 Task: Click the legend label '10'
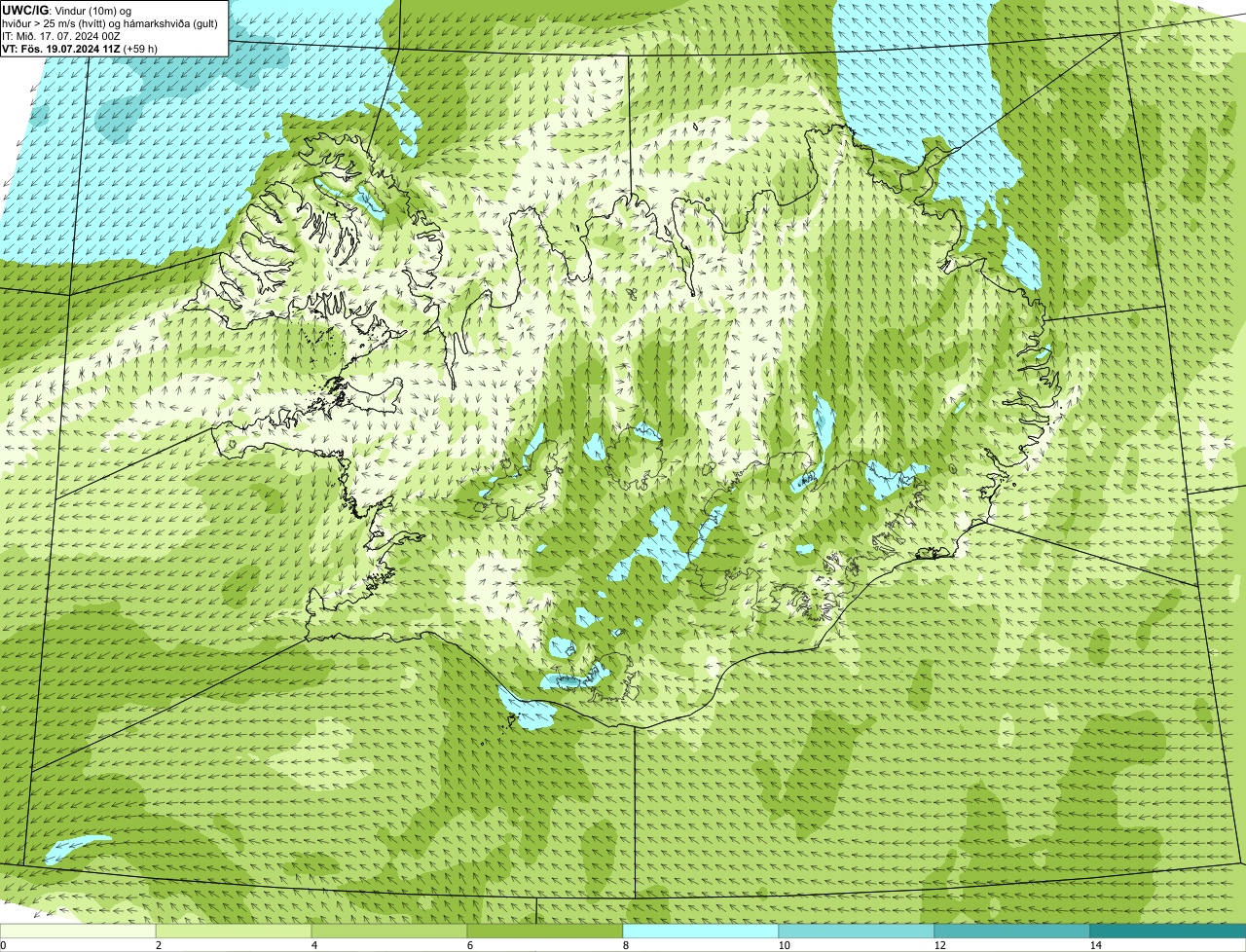point(783,945)
